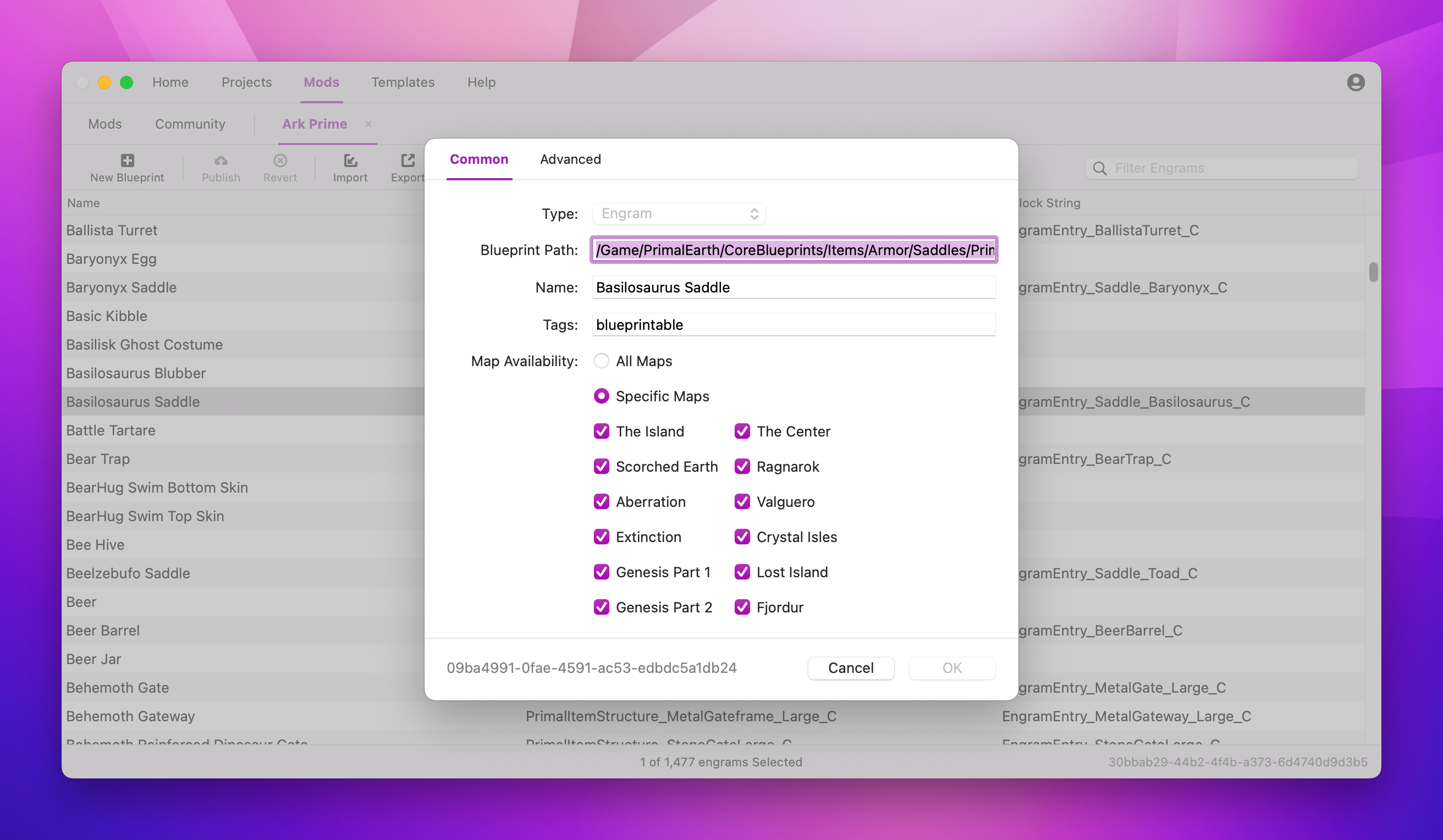Viewport: 1443px width, 840px height.
Task: Toggle the Crystal Isles checkbox
Action: (742, 537)
